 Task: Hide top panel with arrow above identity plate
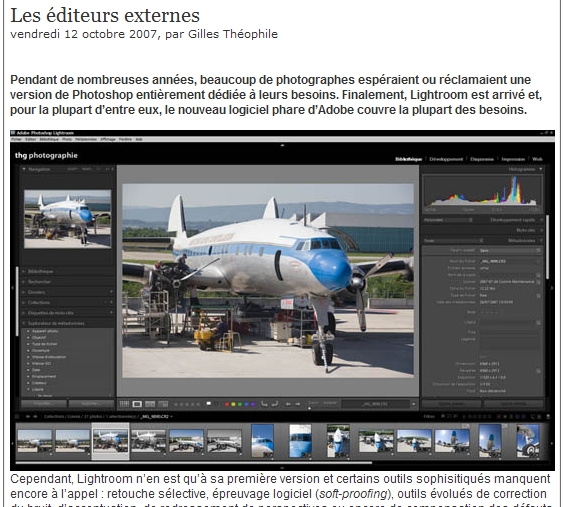click(282, 145)
